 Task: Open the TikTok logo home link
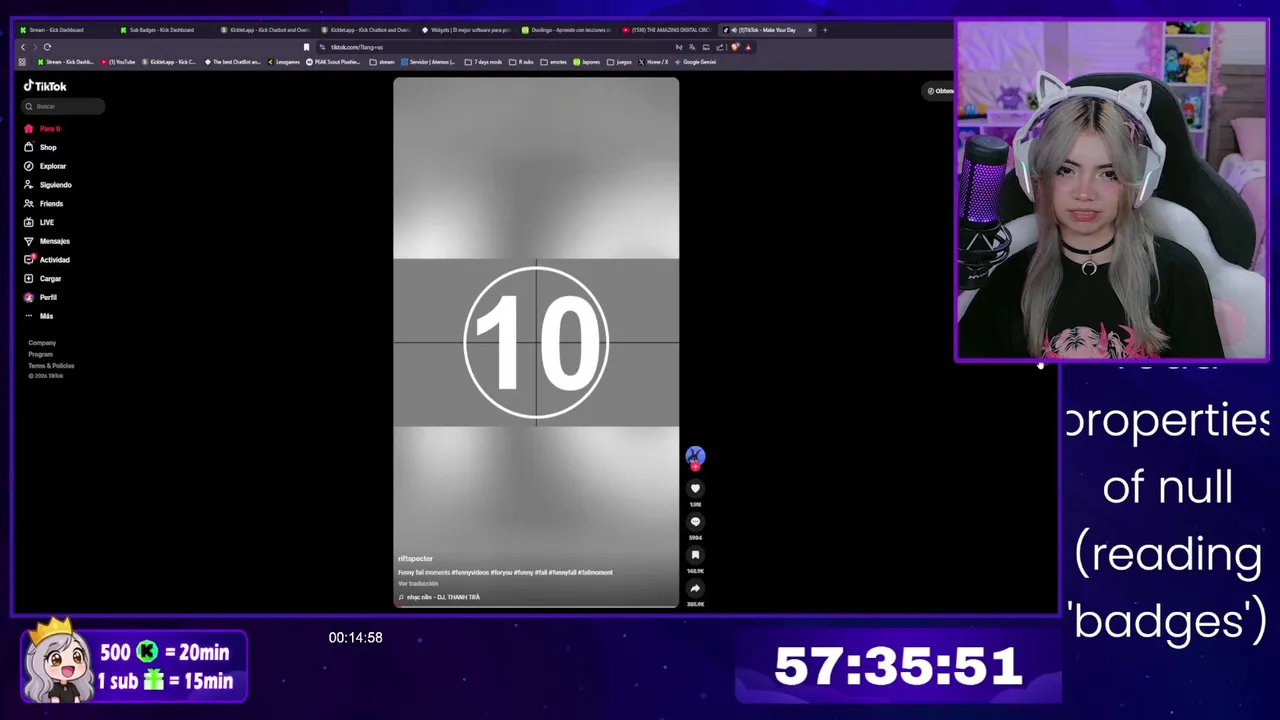45,86
